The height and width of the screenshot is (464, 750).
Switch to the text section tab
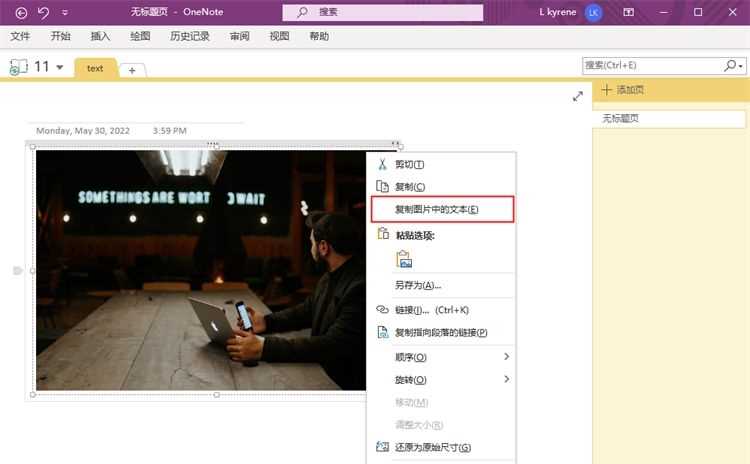click(95, 68)
